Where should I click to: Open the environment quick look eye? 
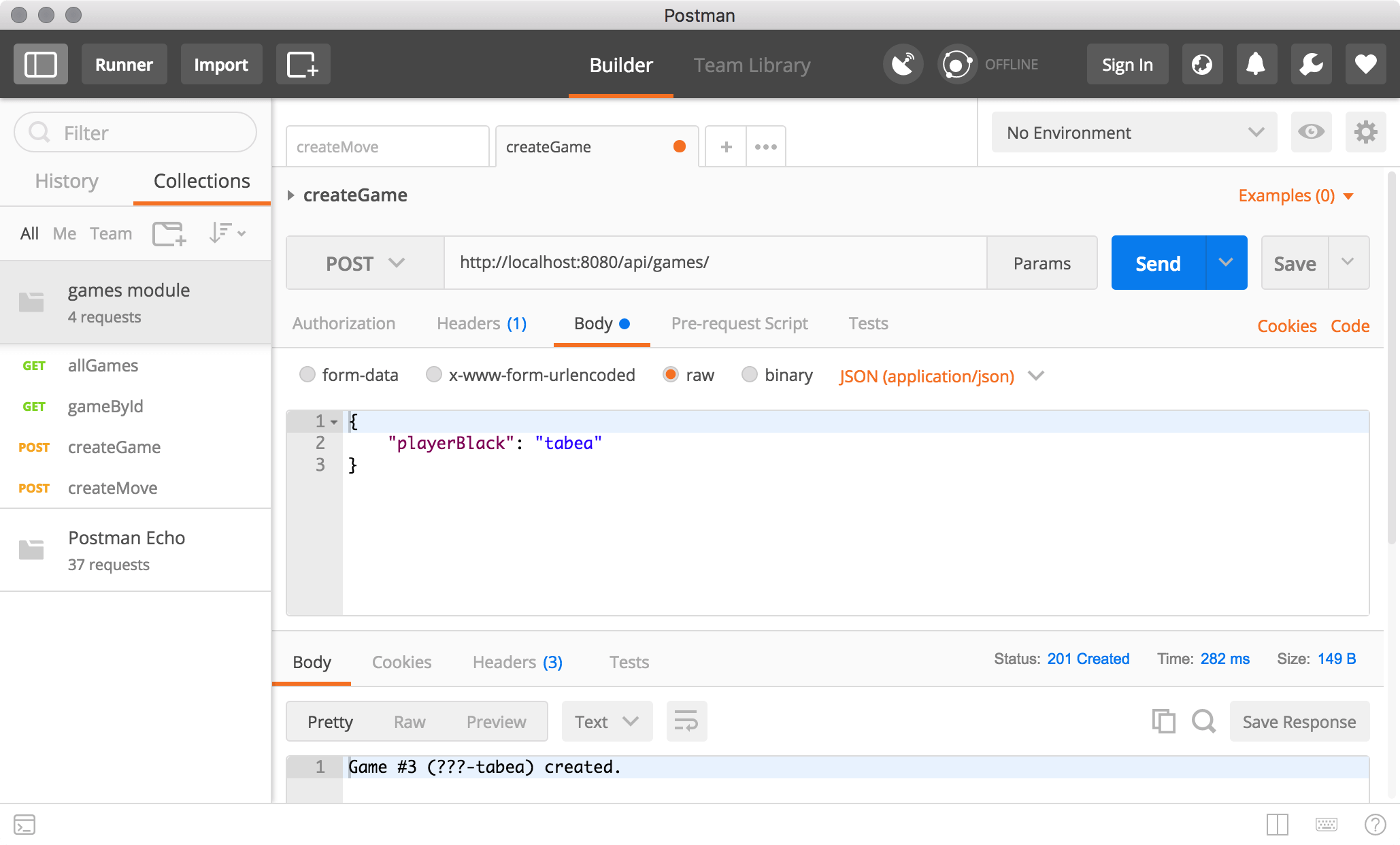tap(1311, 132)
